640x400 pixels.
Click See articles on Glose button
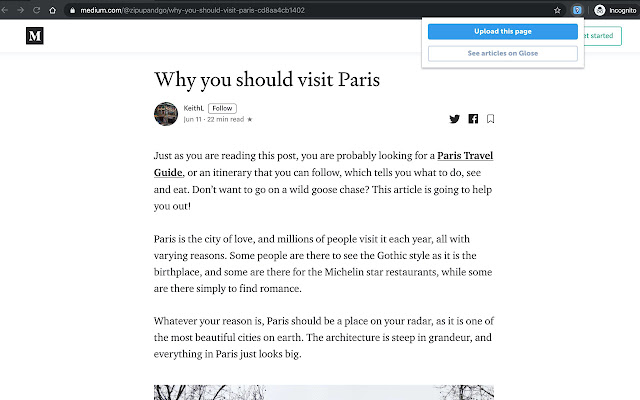(x=503, y=53)
